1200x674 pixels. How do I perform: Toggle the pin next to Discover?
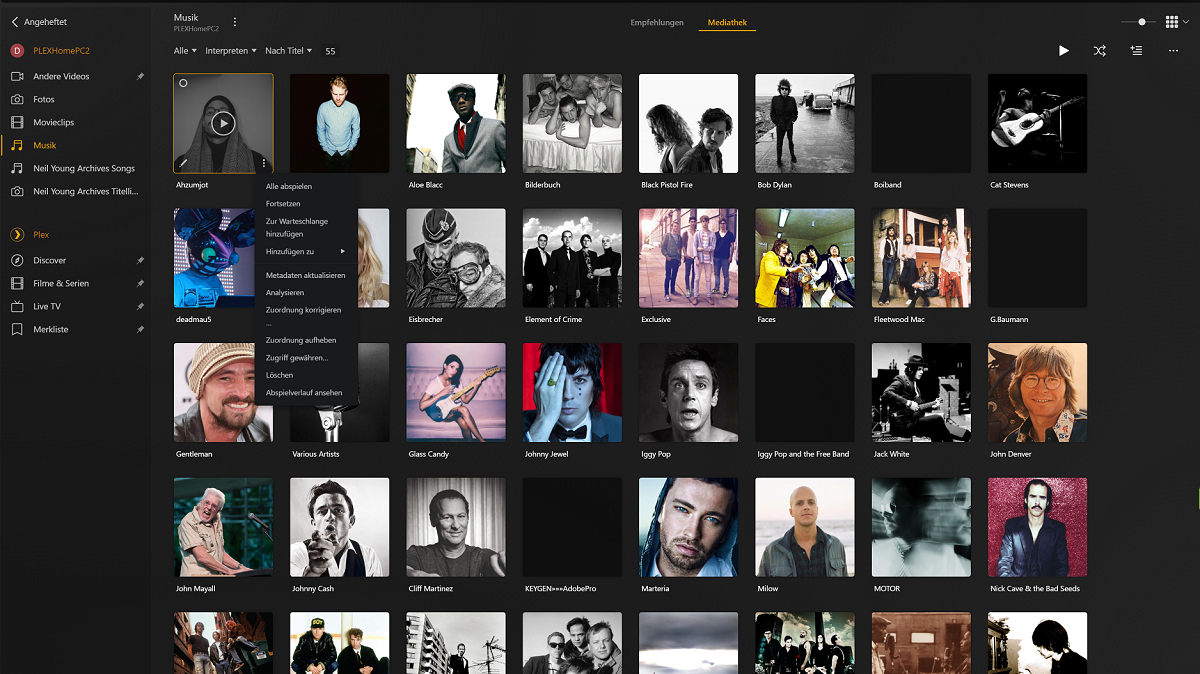(x=140, y=260)
